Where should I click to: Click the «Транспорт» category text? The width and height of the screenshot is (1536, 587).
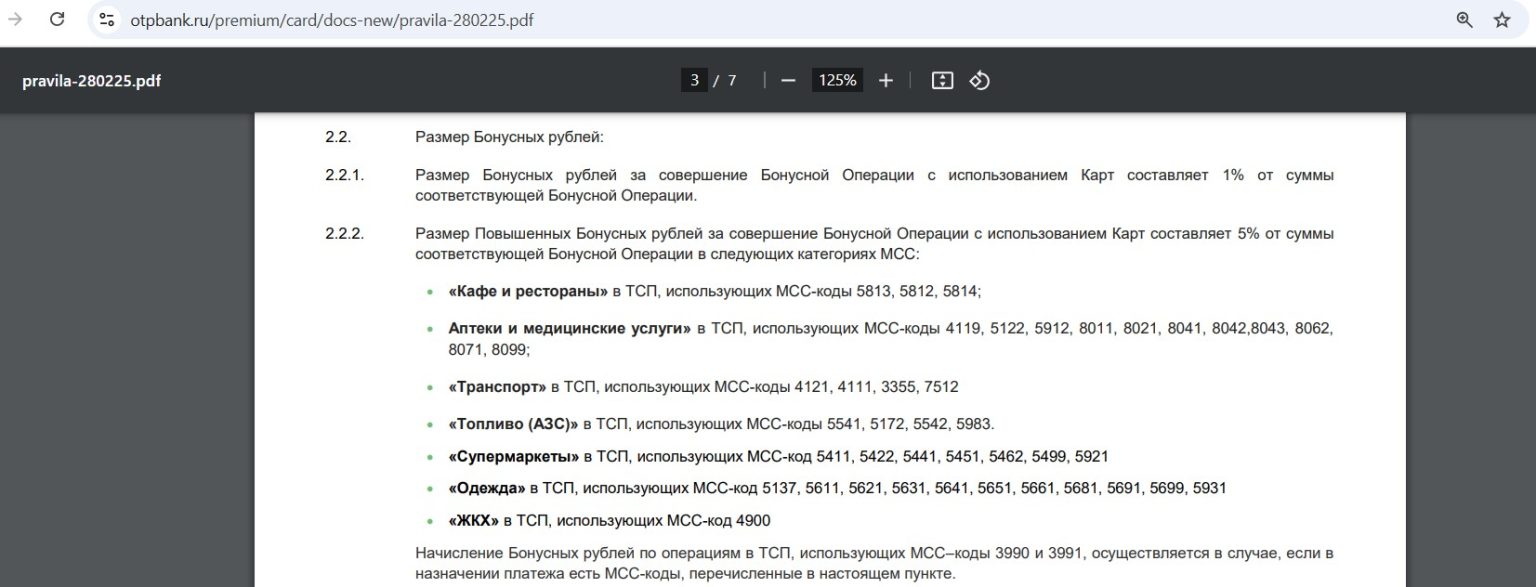point(497,386)
